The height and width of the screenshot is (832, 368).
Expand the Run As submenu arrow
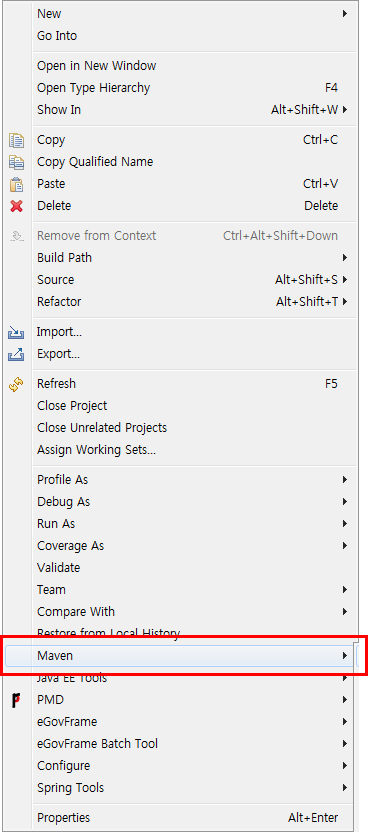click(345, 524)
